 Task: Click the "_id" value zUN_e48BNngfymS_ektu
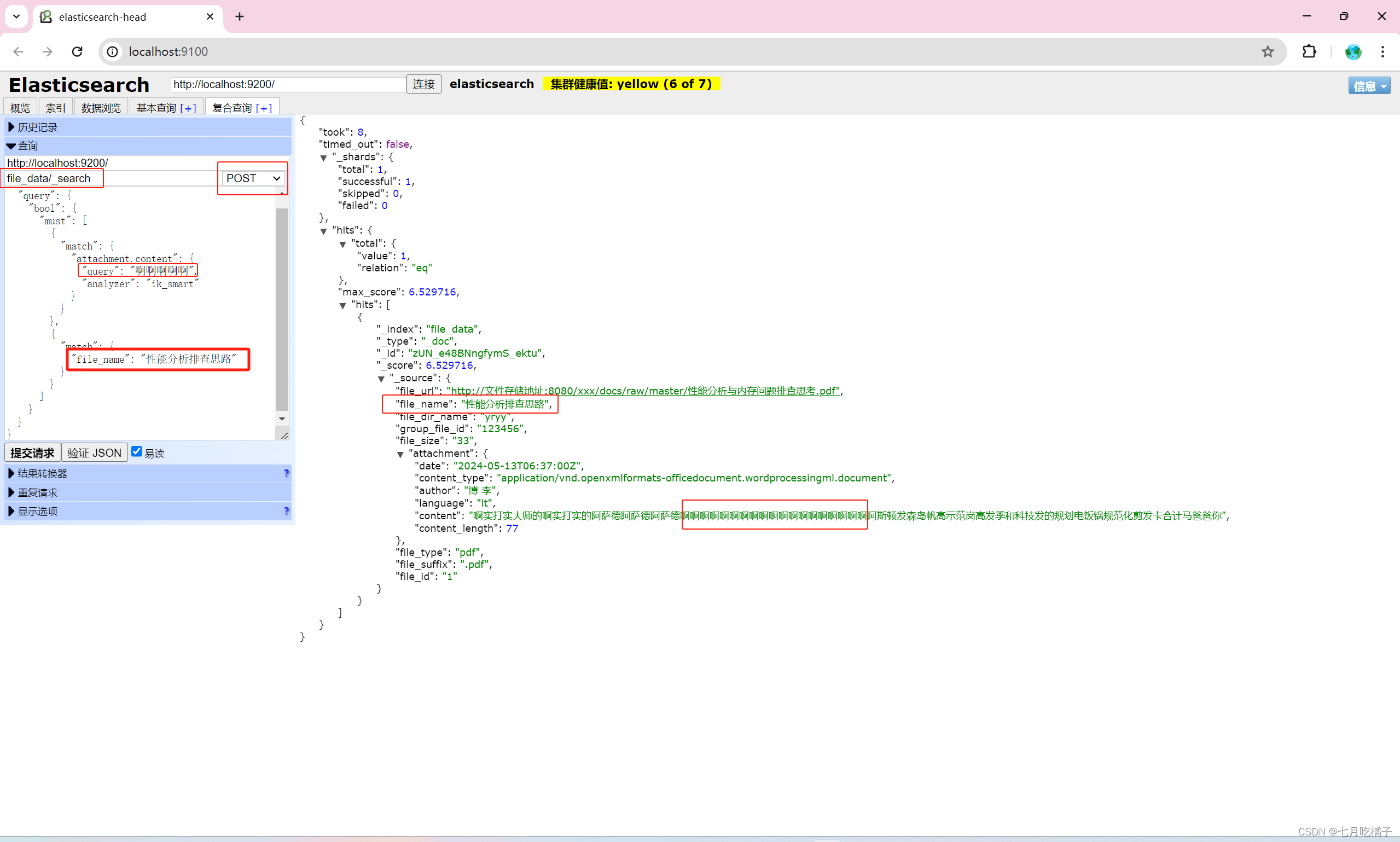click(475, 353)
